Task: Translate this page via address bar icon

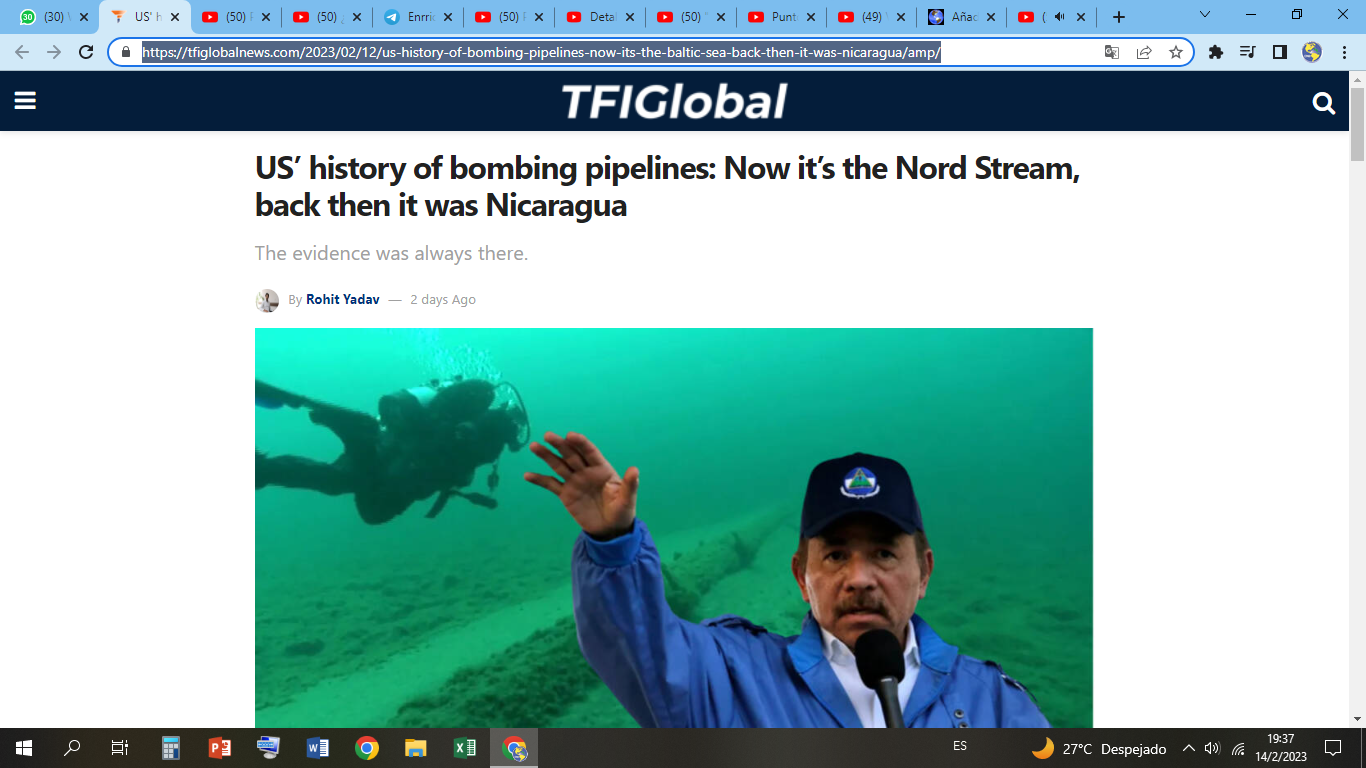Action: [1111, 52]
